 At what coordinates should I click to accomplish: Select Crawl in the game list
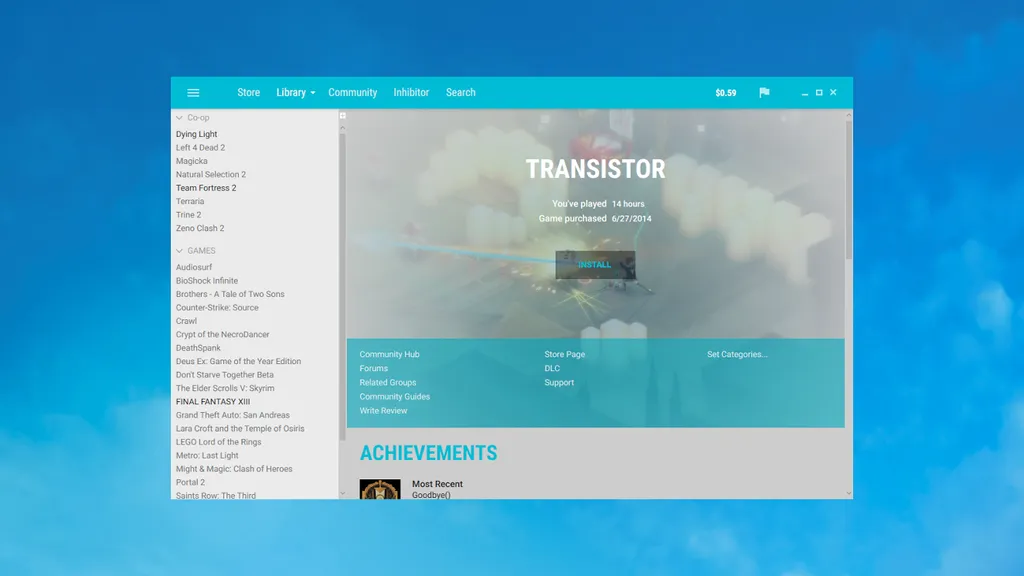(186, 321)
